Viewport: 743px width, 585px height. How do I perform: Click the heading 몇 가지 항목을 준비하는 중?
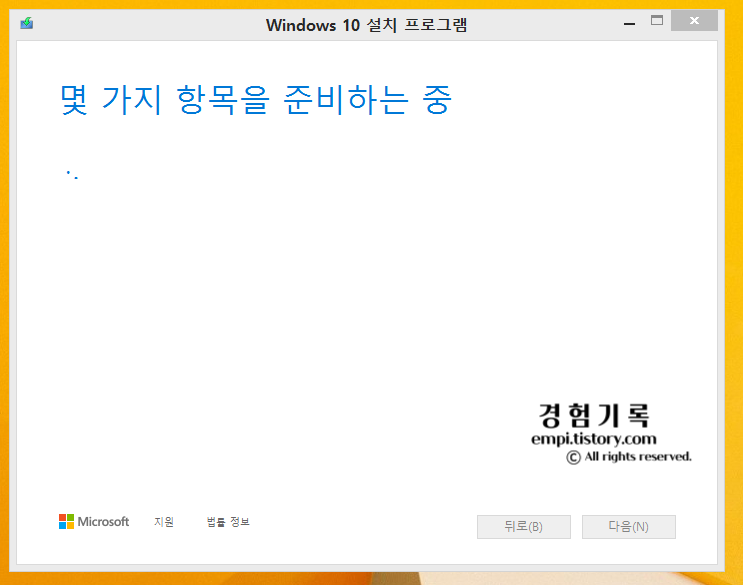pyautogui.click(x=256, y=99)
